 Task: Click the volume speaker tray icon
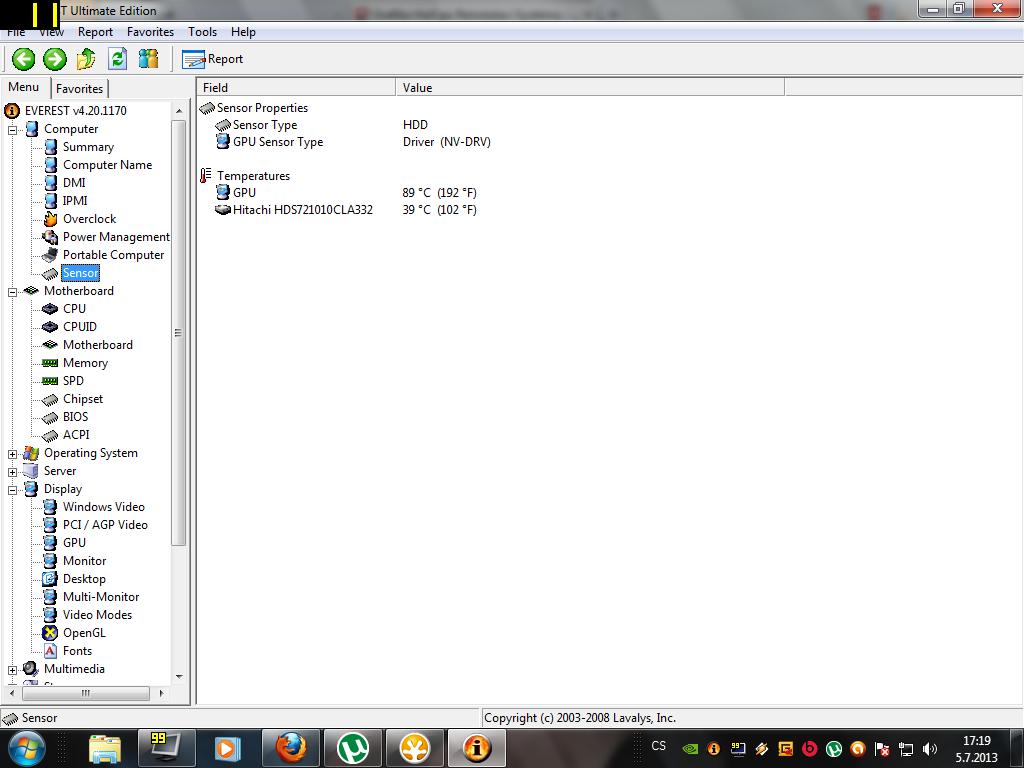pos(930,749)
